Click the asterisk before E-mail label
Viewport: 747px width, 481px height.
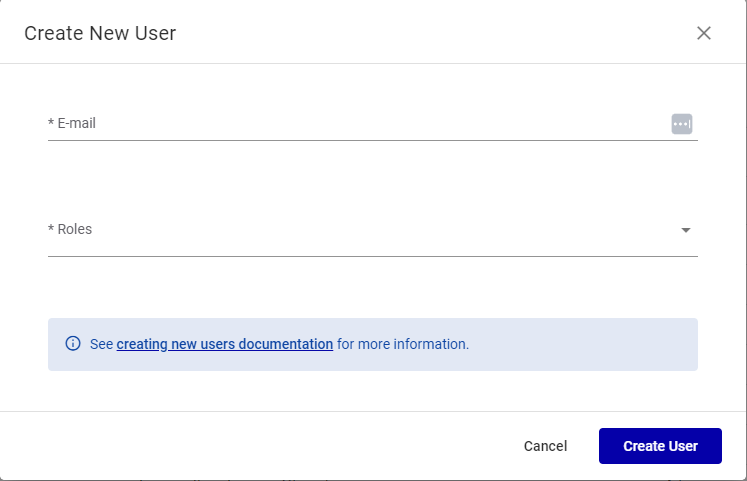tap(51, 123)
